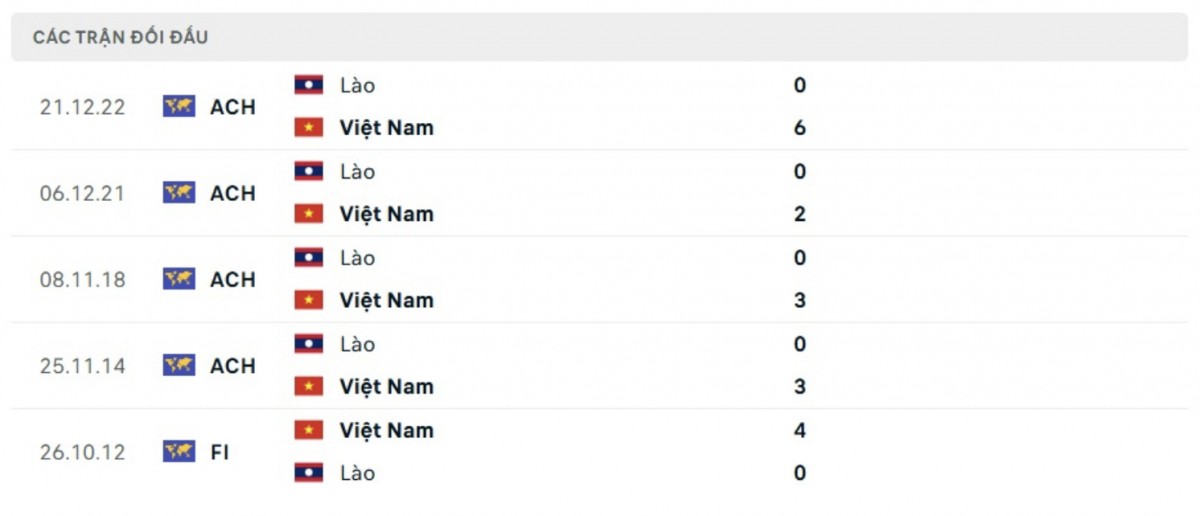
Task: Click Vietnam's score 4 in 26.10.12 match
Action: 799,430
